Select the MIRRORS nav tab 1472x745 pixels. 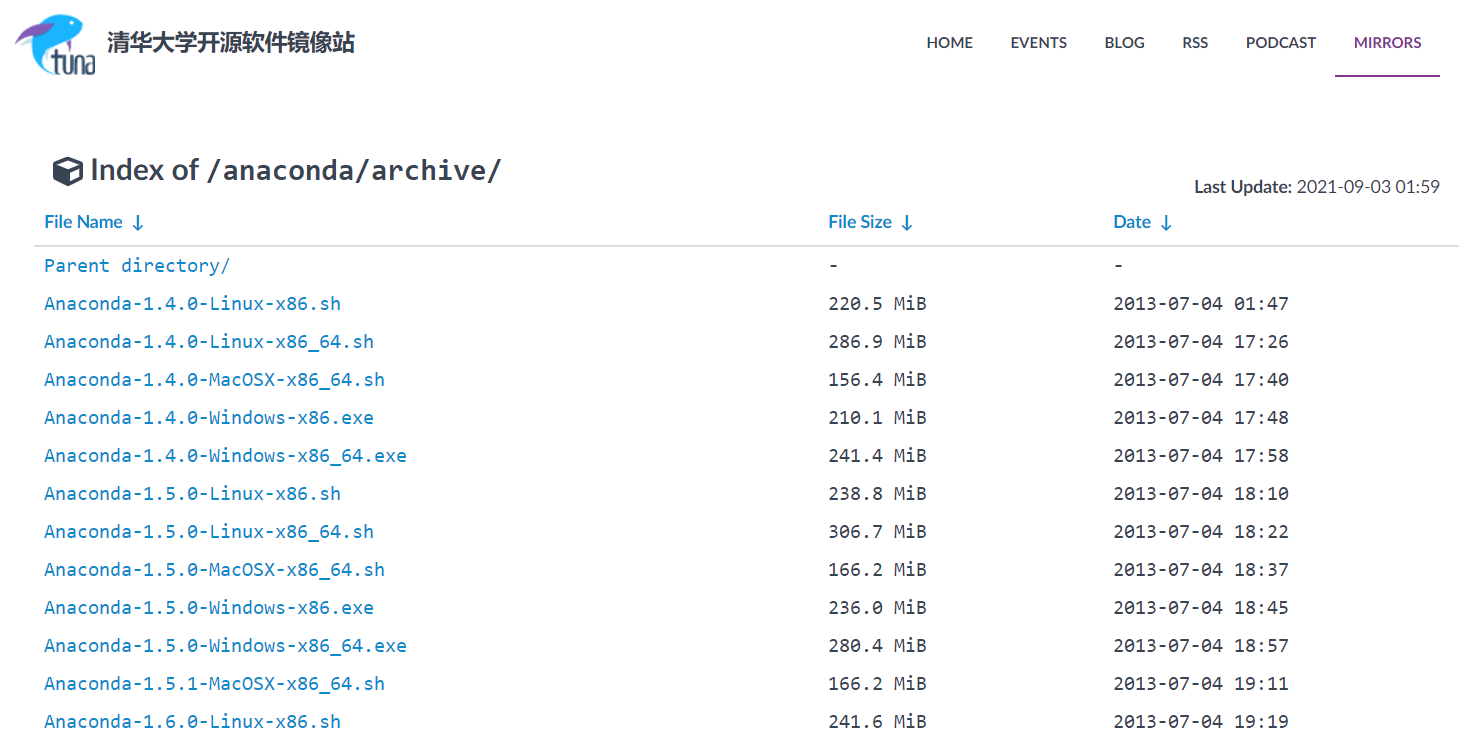(1387, 43)
